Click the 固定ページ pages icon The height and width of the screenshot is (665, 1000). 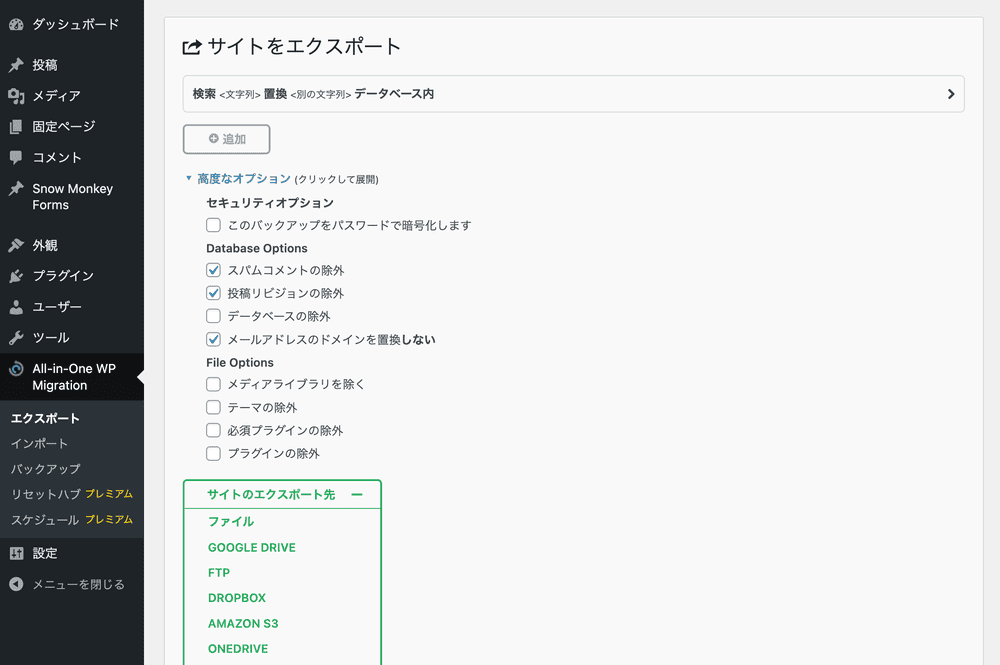point(15,126)
